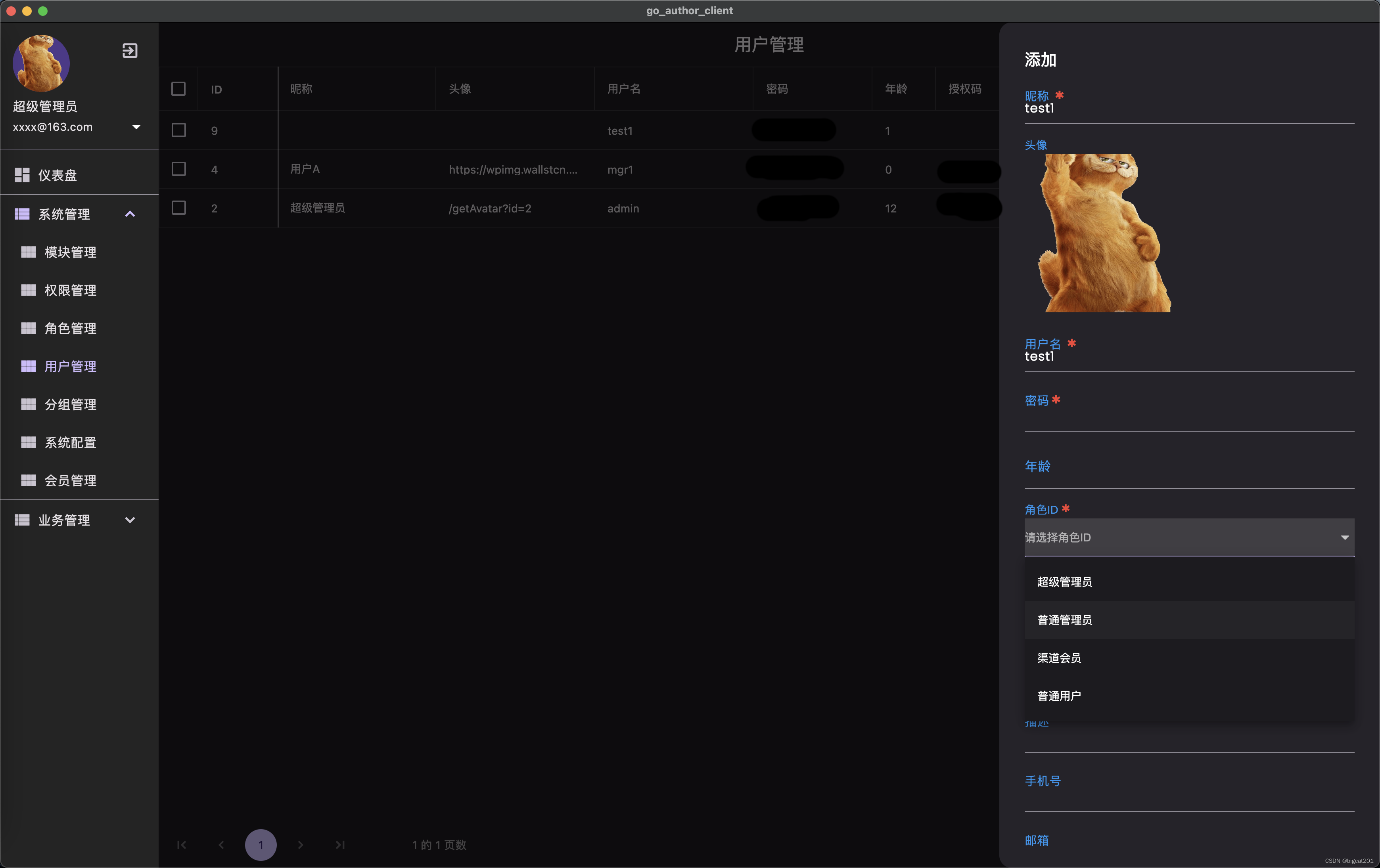Click the 分组管理 grid icon

click(x=29, y=404)
